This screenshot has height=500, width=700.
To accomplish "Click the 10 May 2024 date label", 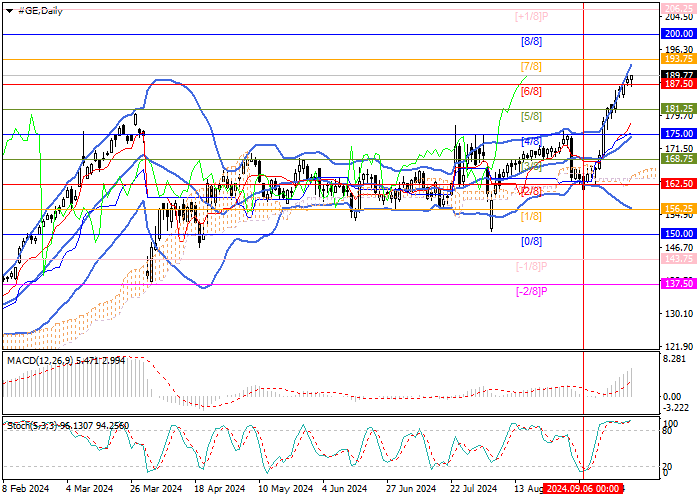I will click(286, 489).
